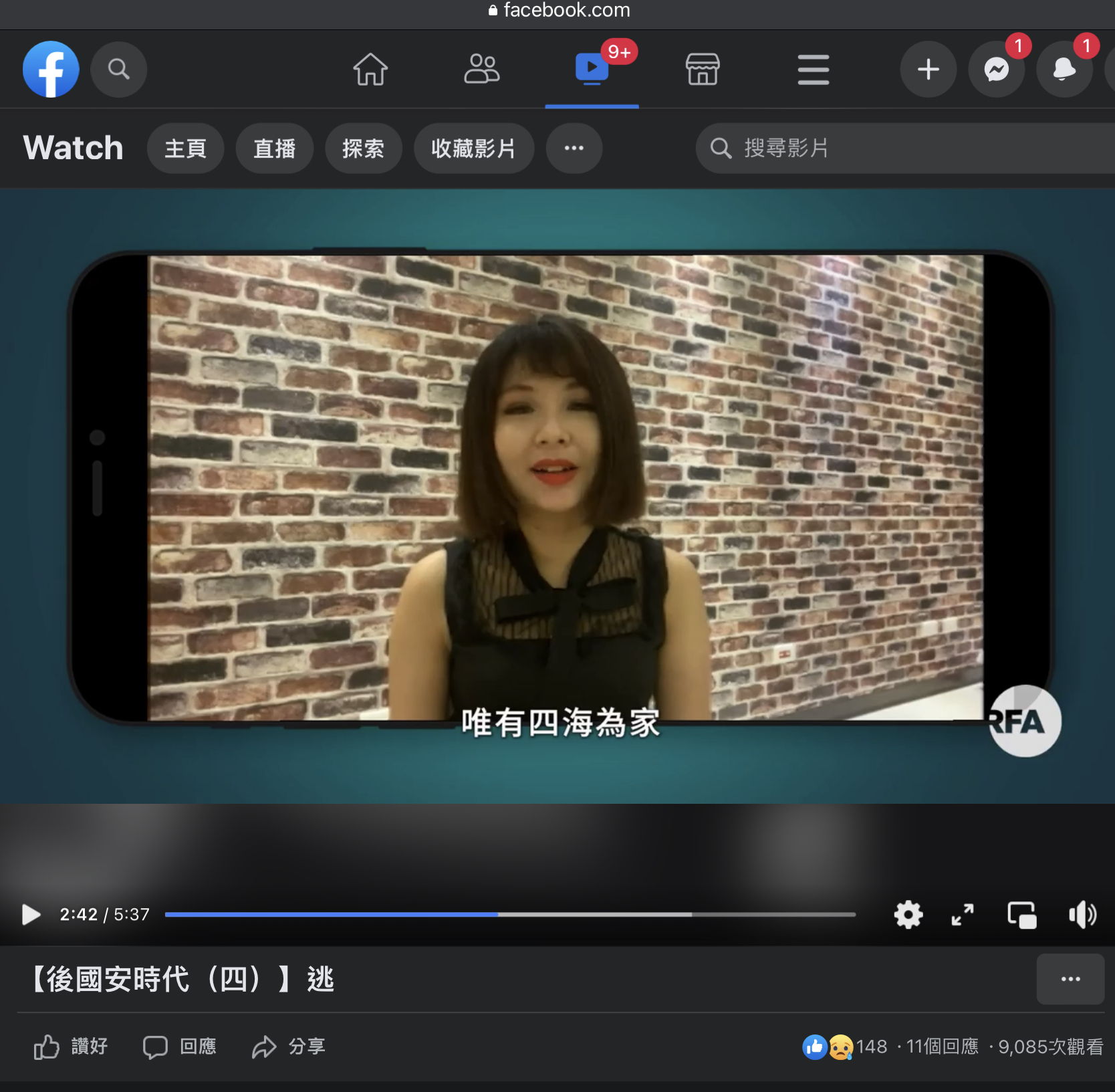Open the Marketplace icon
This screenshot has height=1092, width=1115.
702,69
